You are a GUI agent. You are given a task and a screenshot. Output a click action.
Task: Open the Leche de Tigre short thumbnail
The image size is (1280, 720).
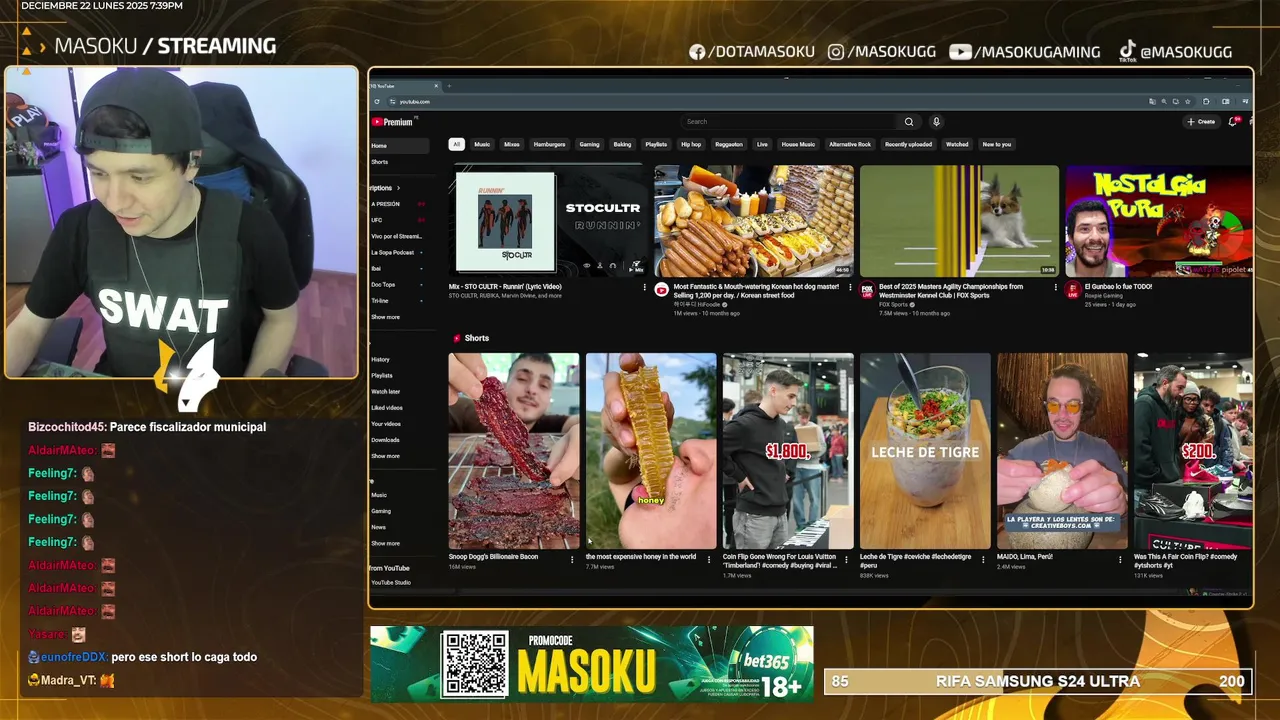click(925, 451)
